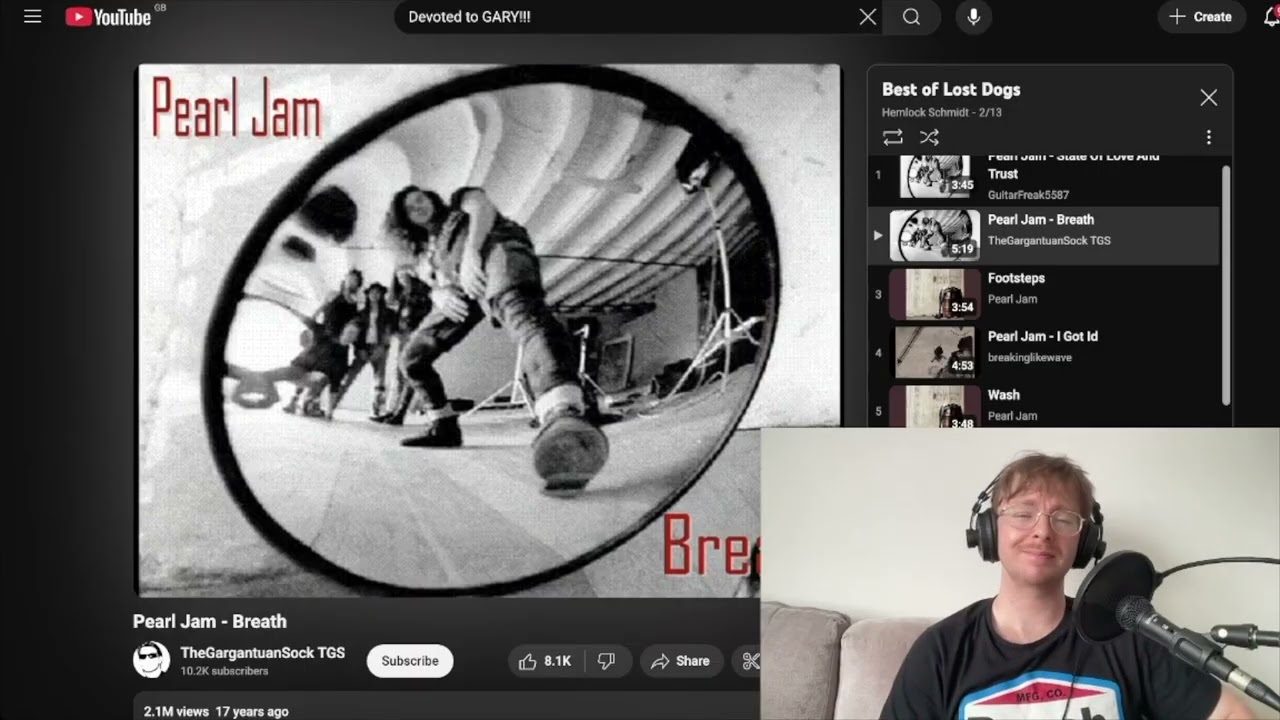
Task: Click the main video player
Action: [x=488, y=330]
